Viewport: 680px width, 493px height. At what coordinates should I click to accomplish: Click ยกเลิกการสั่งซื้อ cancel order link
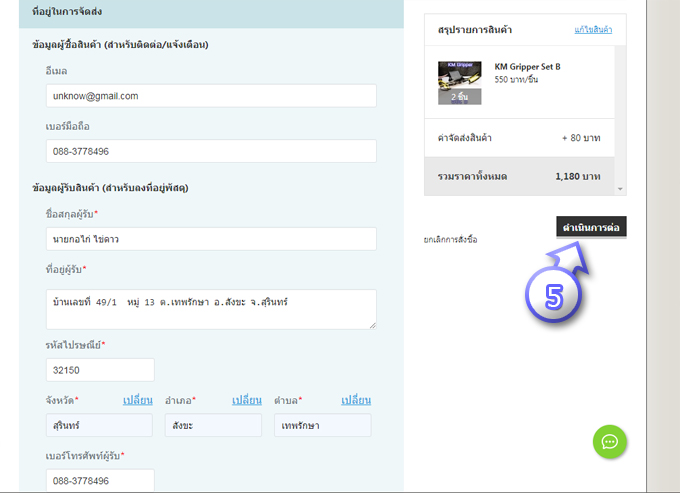pyautogui.click(x=451, y=239)
